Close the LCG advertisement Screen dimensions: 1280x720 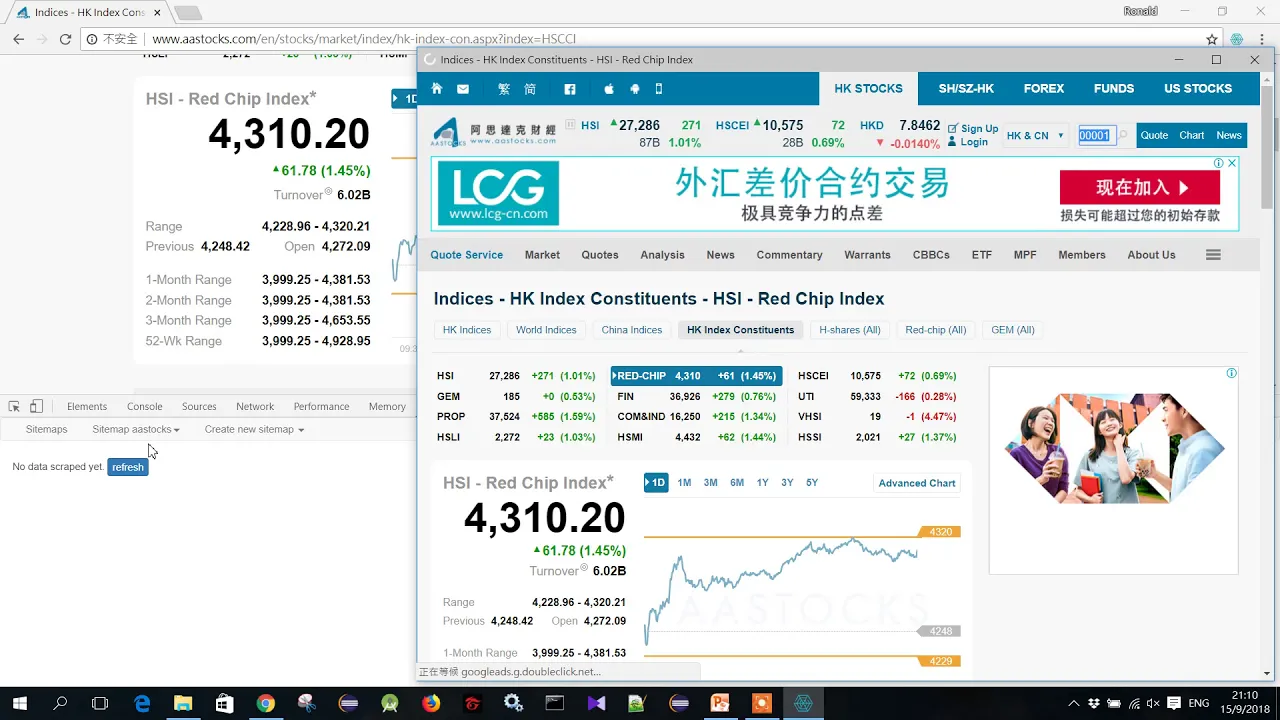click(1232, 163)
